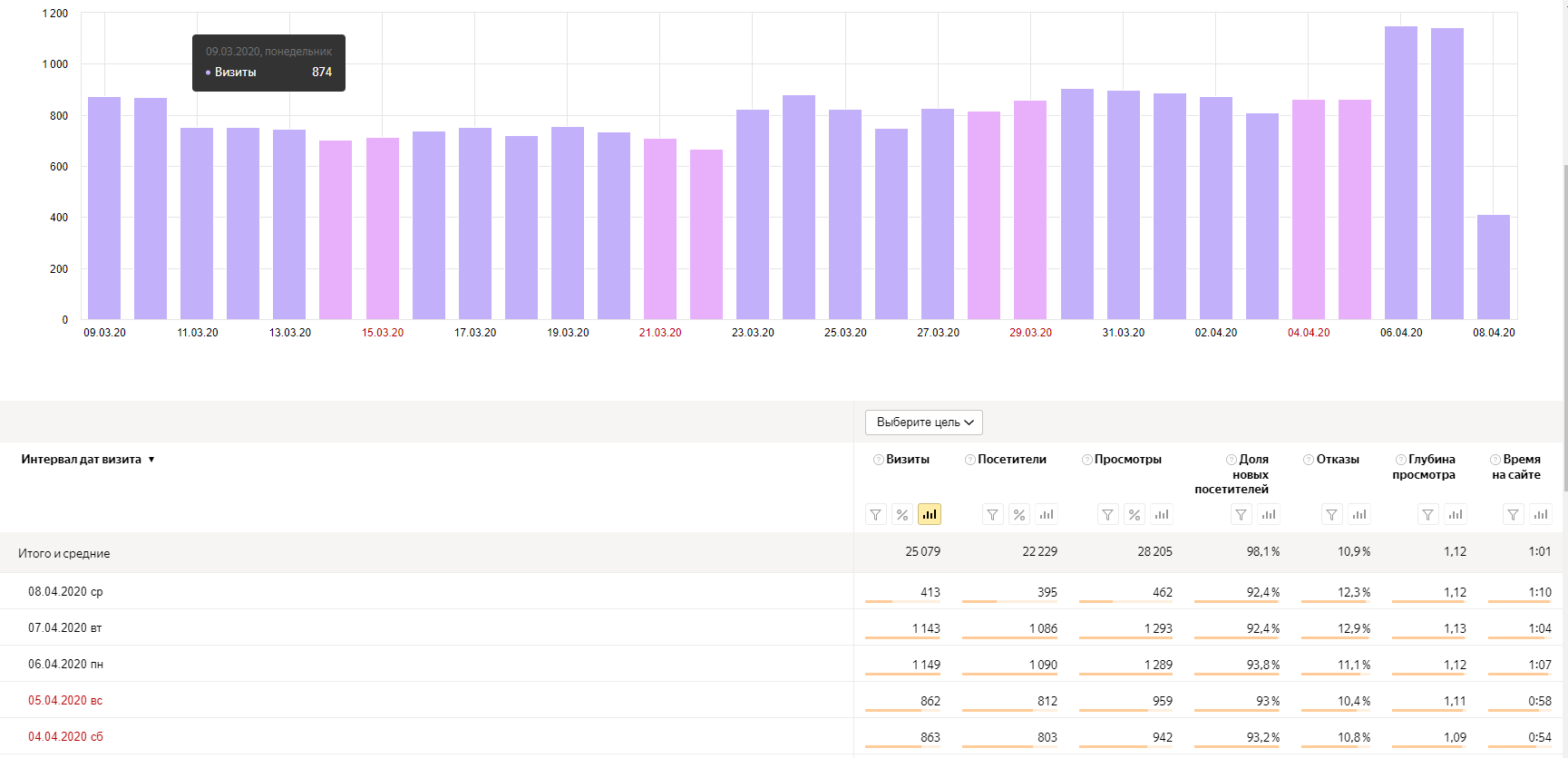Select the 07.04.2020 вт row label
Image resolution: width=1568 pixels, height=758 pixels.
(x=64, y=628)
